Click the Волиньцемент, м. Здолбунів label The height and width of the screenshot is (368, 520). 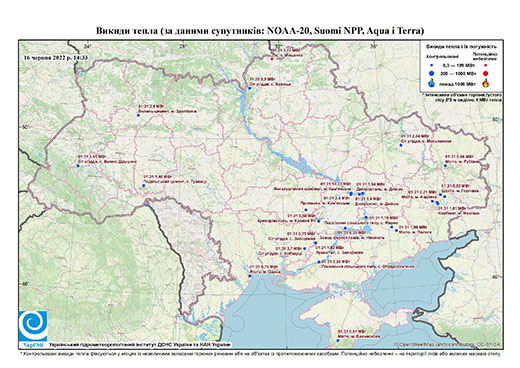(x=167, y=111)
